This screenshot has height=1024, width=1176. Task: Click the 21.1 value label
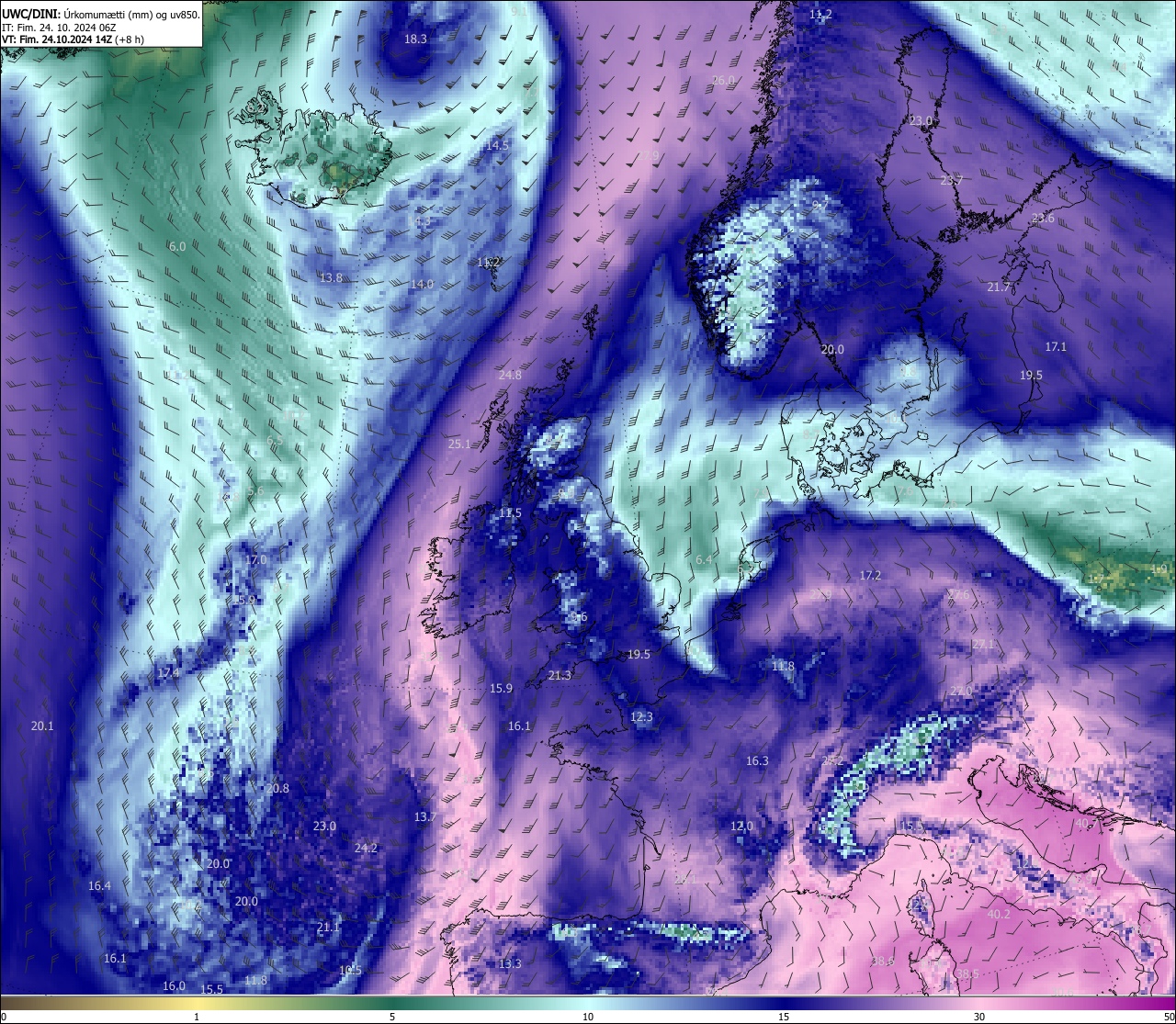click(328, 927)
